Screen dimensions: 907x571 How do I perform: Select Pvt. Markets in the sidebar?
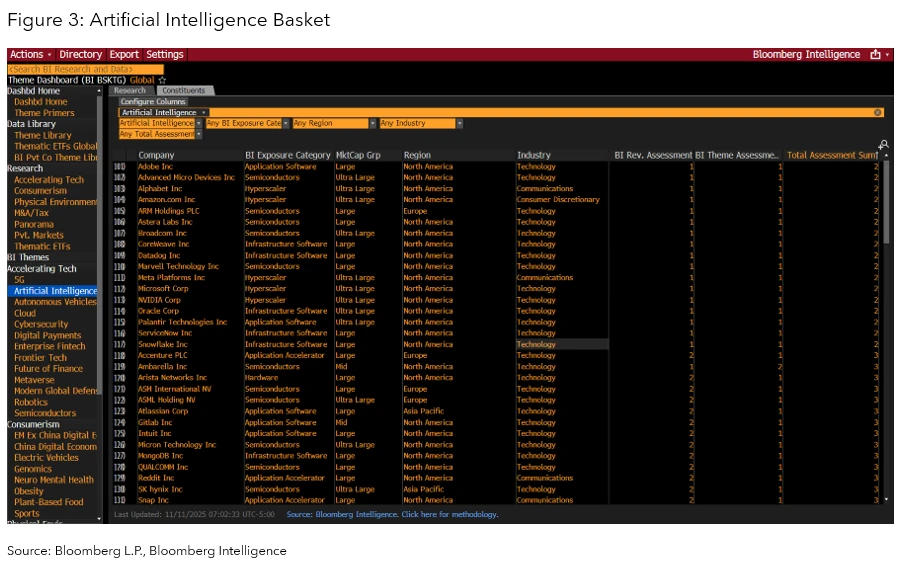[39, 235]
